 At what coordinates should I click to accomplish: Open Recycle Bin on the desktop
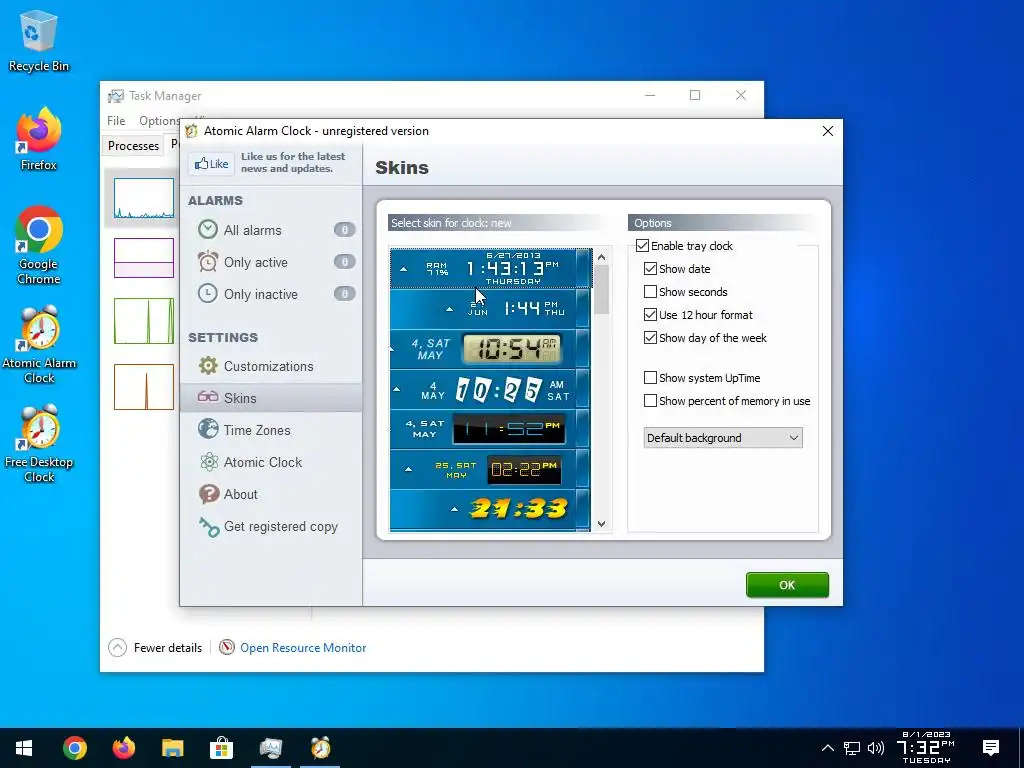tap(39, 40)
